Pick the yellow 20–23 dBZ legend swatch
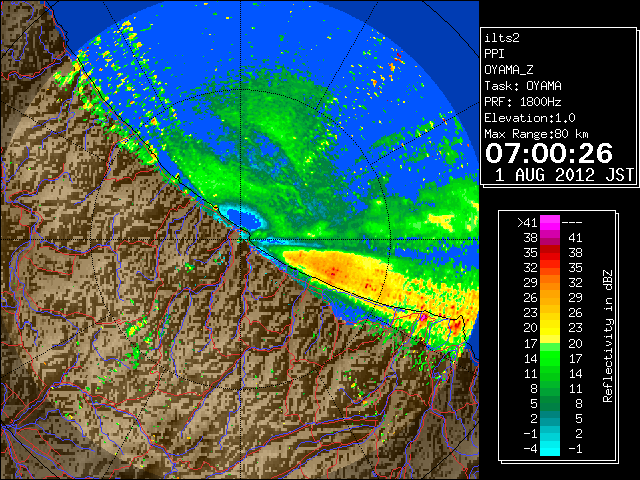640x480 pixels. (x=550, y=328)
